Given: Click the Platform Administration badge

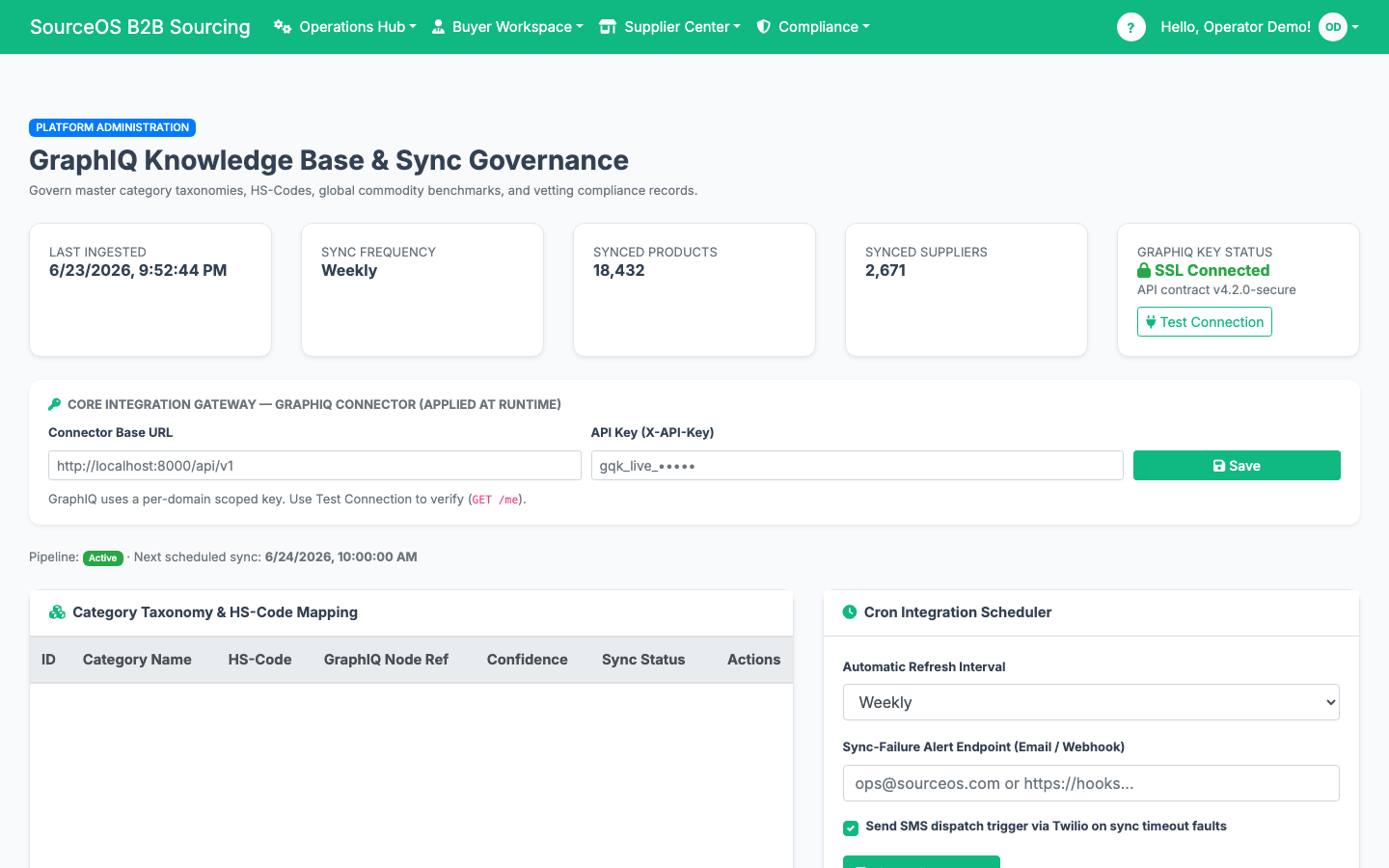Looking at the screenshot, I should pos(113,127).
